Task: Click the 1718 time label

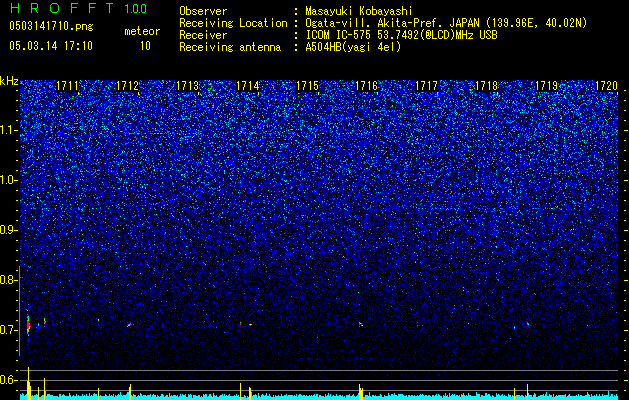Action: click(486, 86)
